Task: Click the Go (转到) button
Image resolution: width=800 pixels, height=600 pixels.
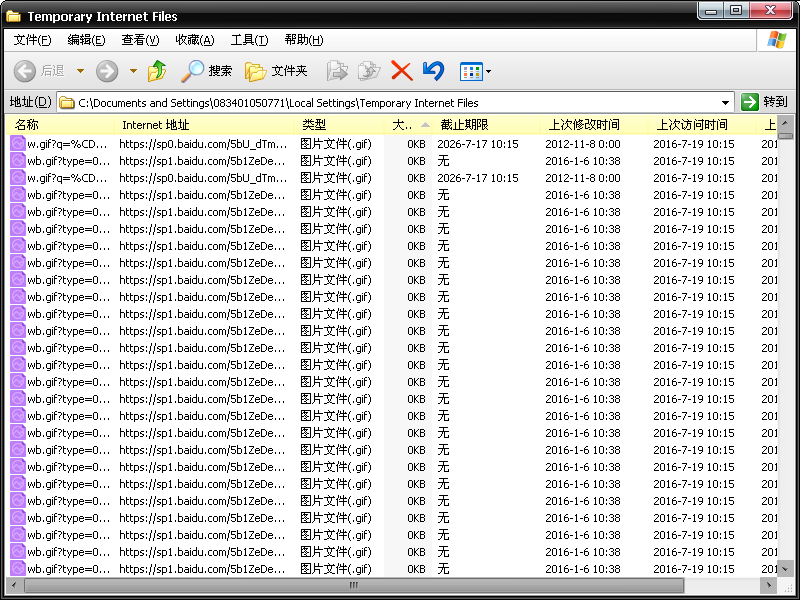Action: (764, 102)
